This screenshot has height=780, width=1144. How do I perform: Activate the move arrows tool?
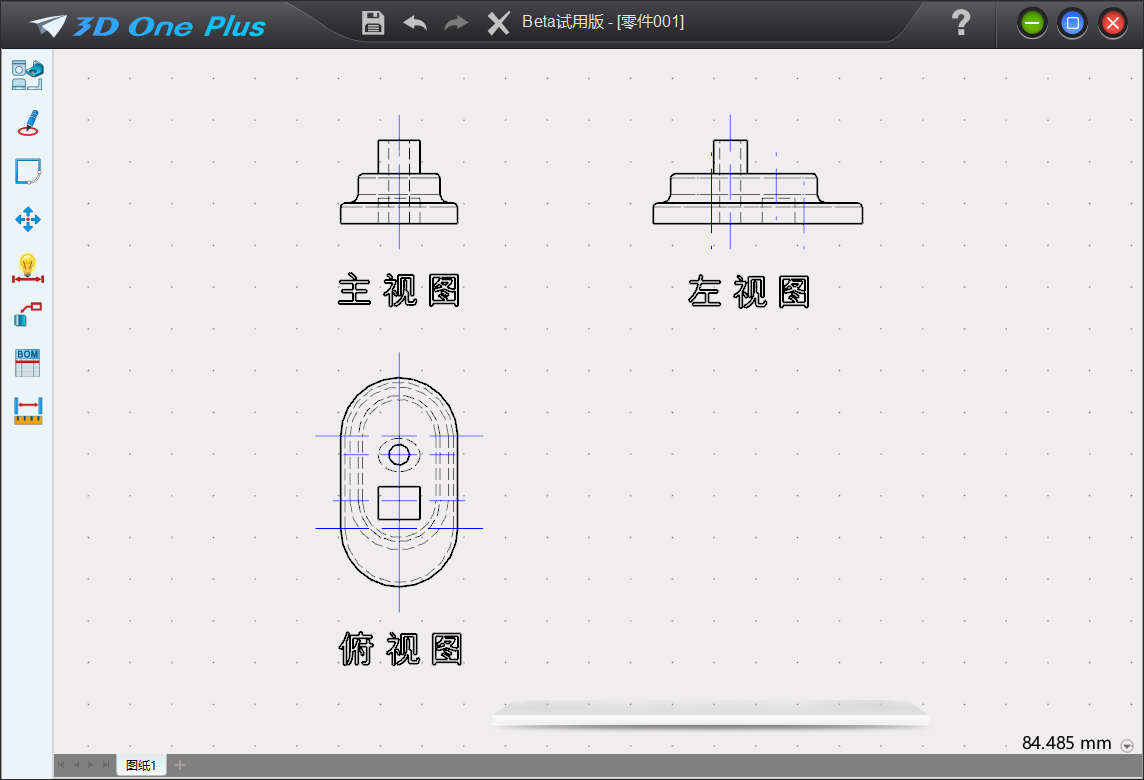pos(27,219)
